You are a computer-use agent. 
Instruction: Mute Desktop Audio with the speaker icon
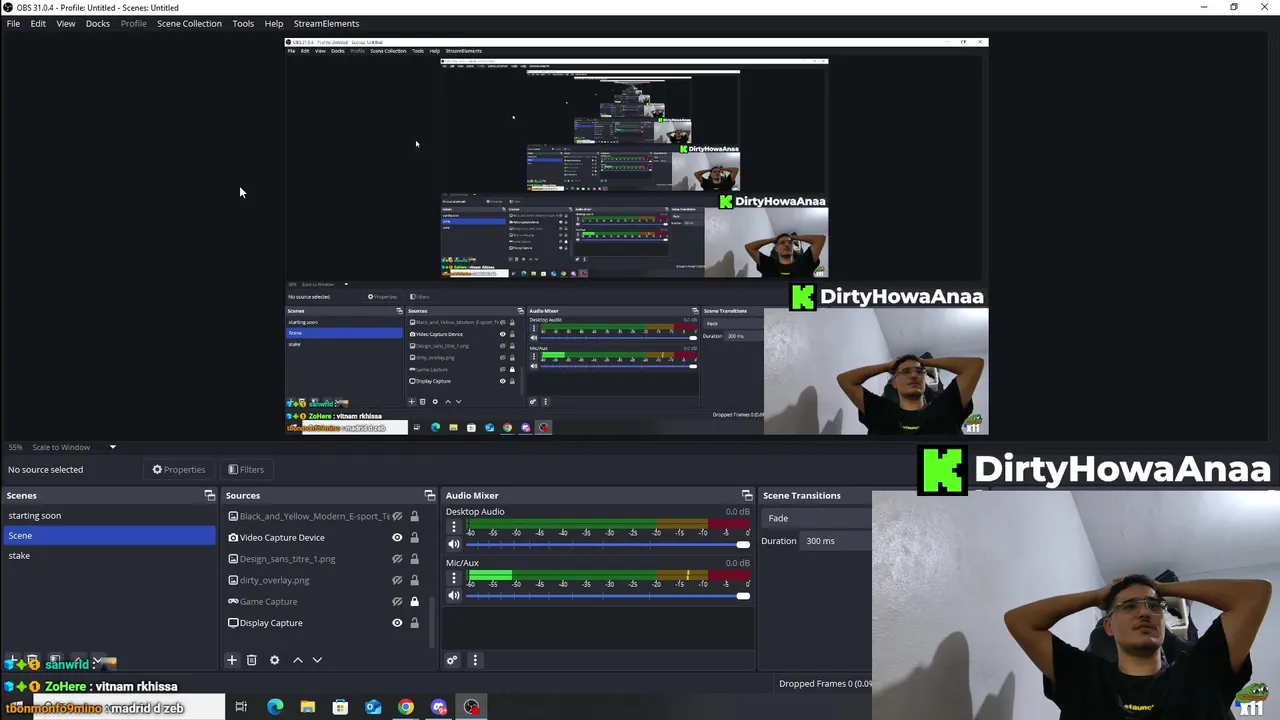[x=454, y=544]
